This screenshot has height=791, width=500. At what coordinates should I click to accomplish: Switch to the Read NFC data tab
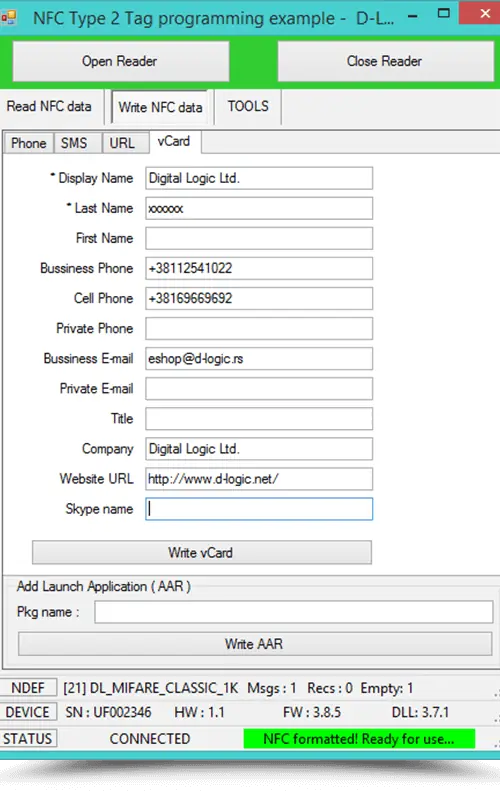49,106
